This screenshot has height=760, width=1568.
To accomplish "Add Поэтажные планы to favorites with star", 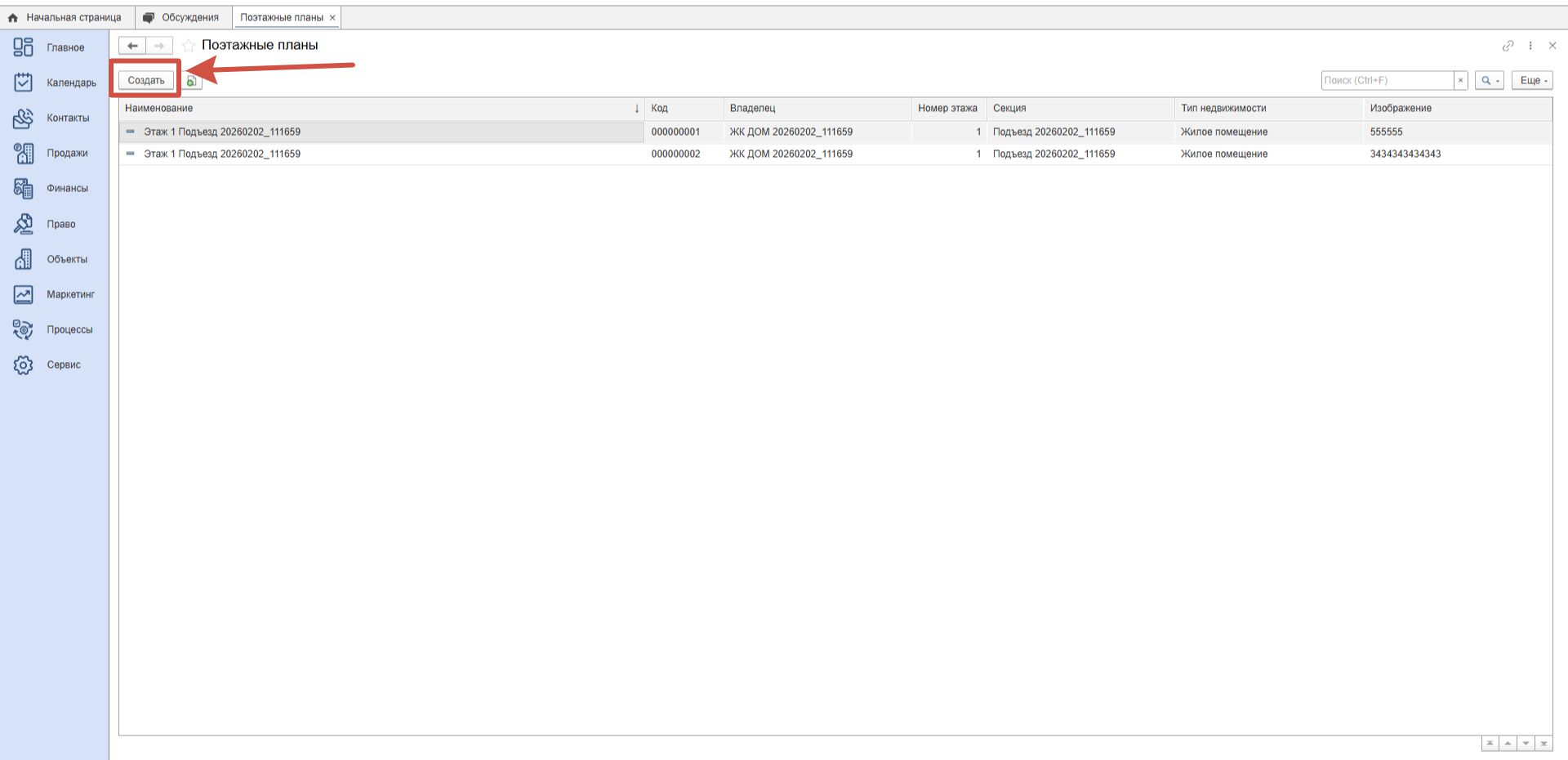I will [189, 46].
